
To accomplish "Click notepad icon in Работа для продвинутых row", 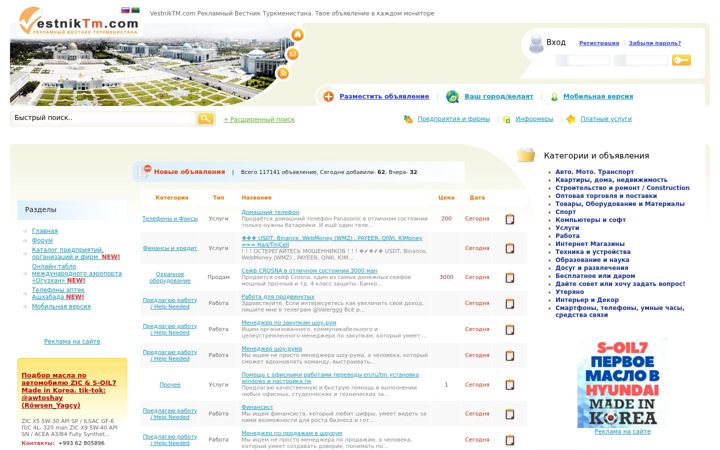I will [510, 304].
